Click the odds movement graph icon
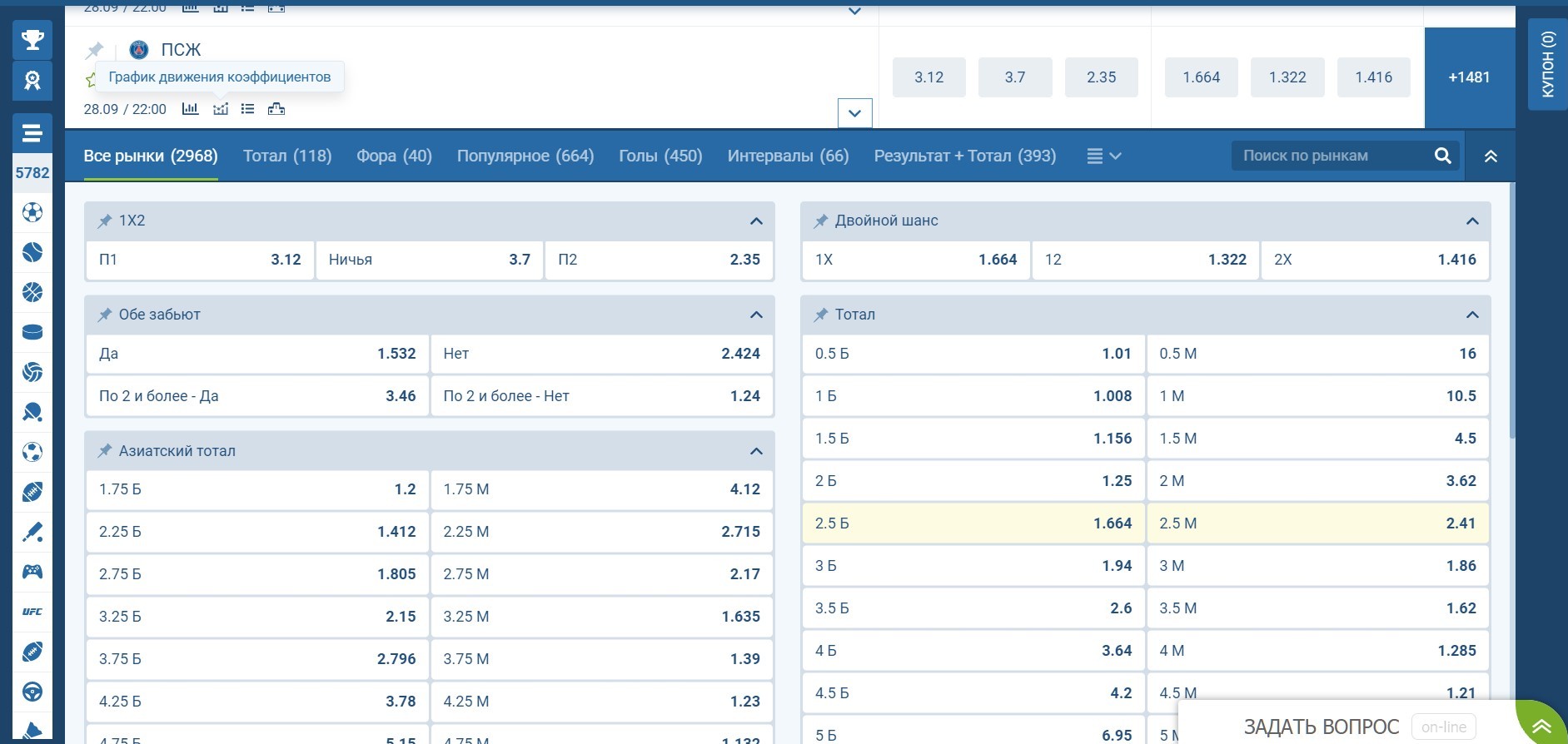1568x744 pixels. [x=221, y=108]
